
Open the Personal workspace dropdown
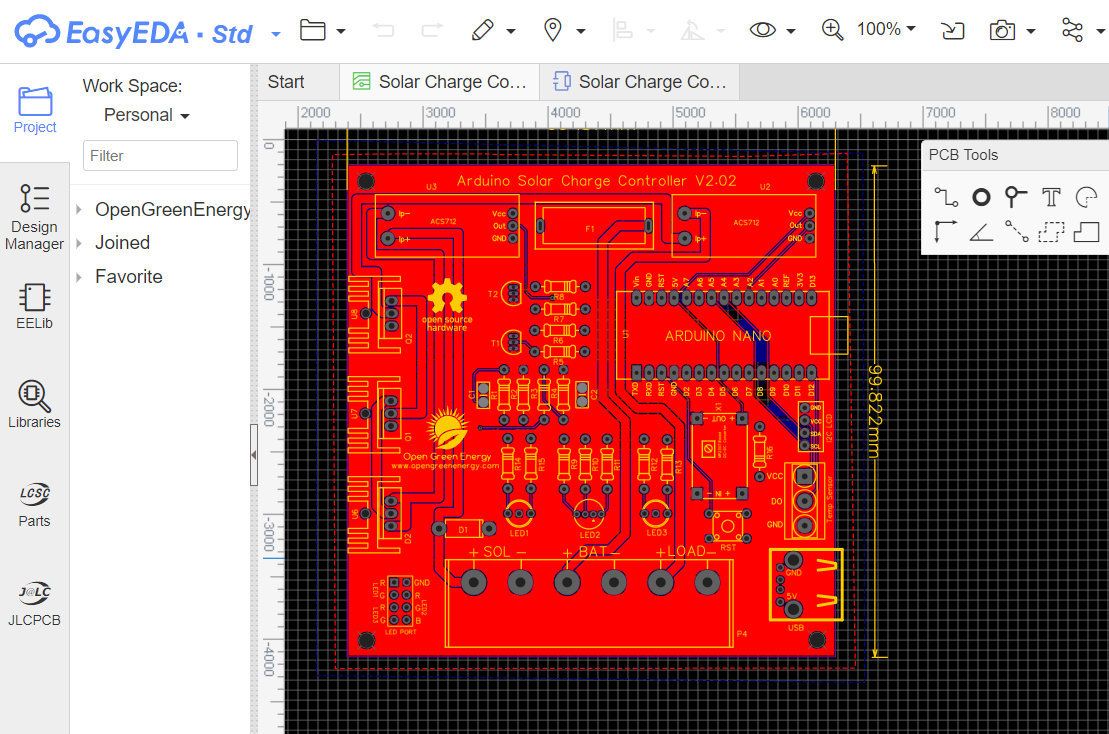(x=145, y=115)
